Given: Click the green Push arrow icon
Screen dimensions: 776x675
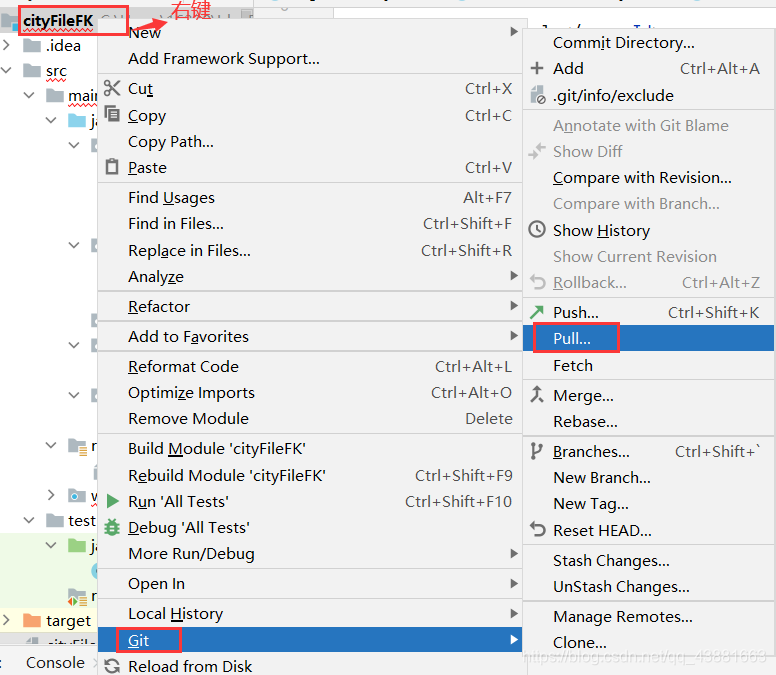Looking at the screenshot, I should [537, 312].
